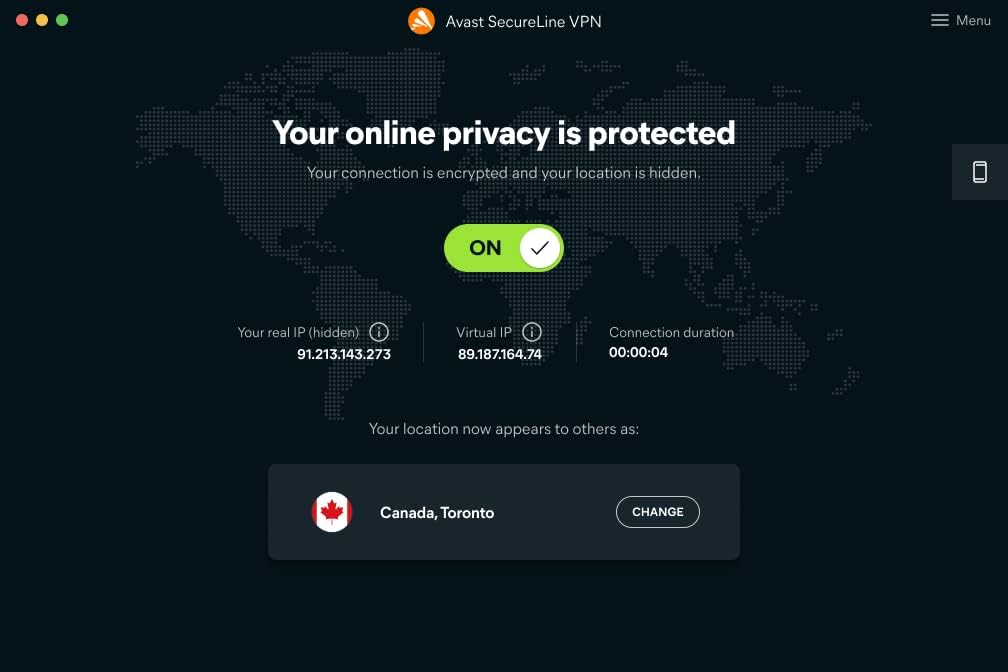Screen dimensions: 1008x672
Task: Click the Avast SecureLine VPN title
Action: coord(523,22)
